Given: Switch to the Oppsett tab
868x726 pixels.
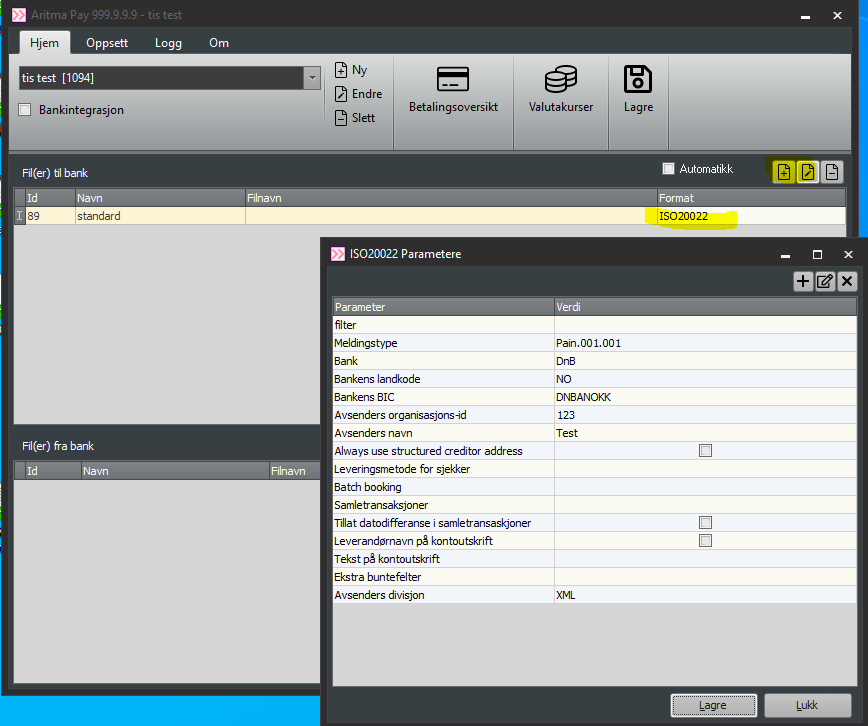Looking at the screenshot, I should click(106, 43).
